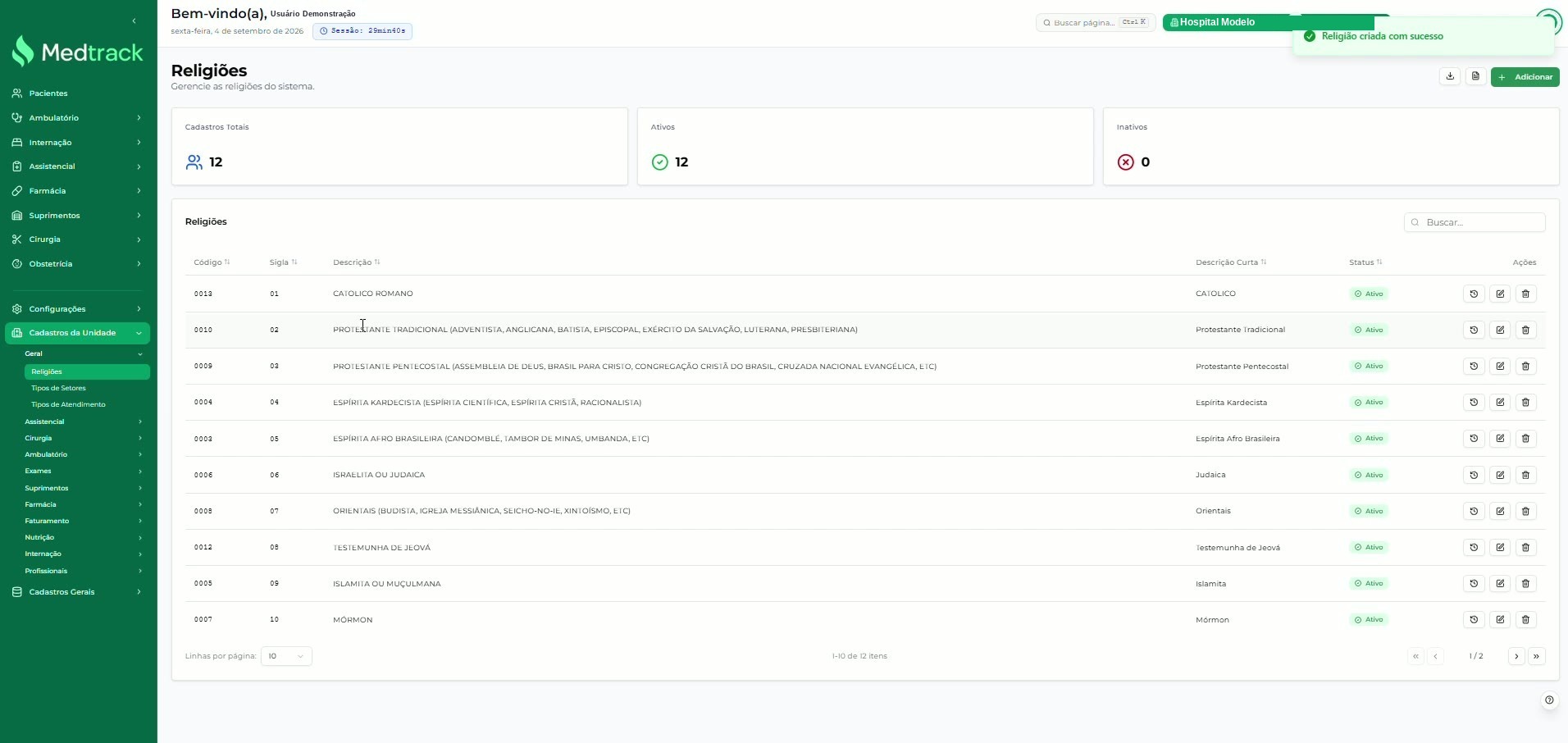The height and width of the screenshot is (743, 1568).
Task: Expand the Cadastros Gerais section
Action: (x=77, y=592)
